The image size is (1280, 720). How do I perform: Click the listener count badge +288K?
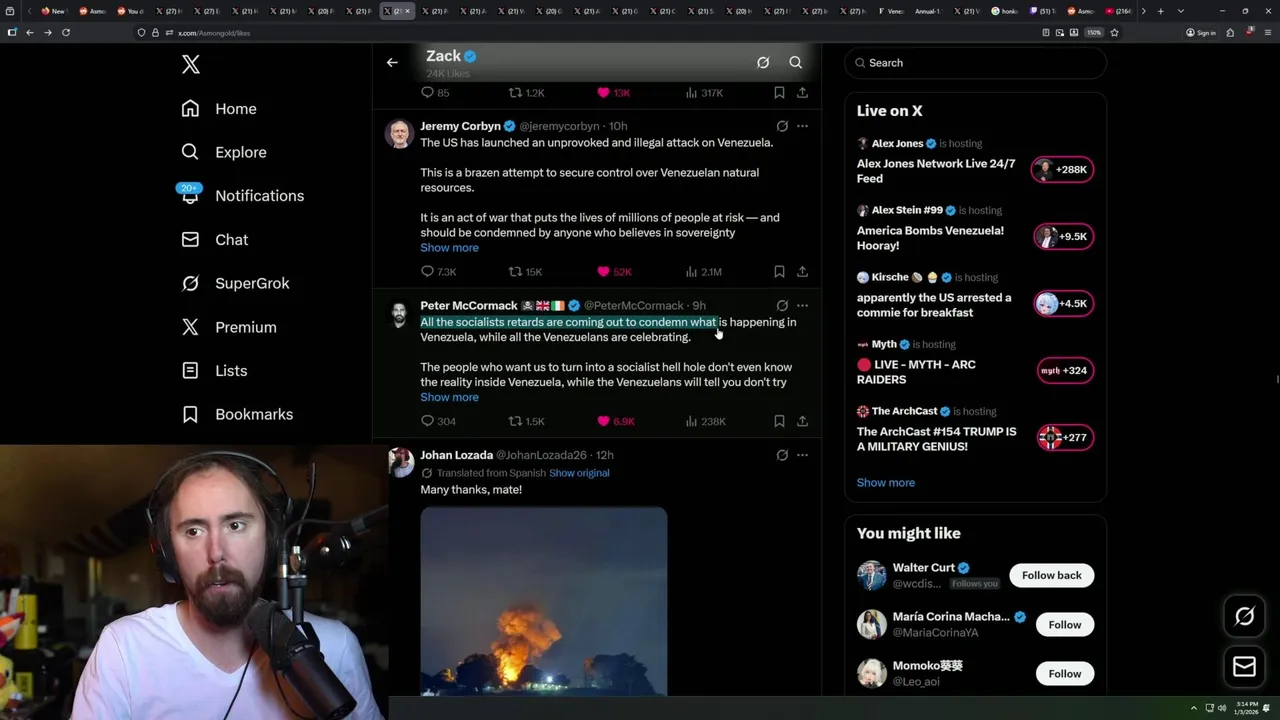[1063, 170]
